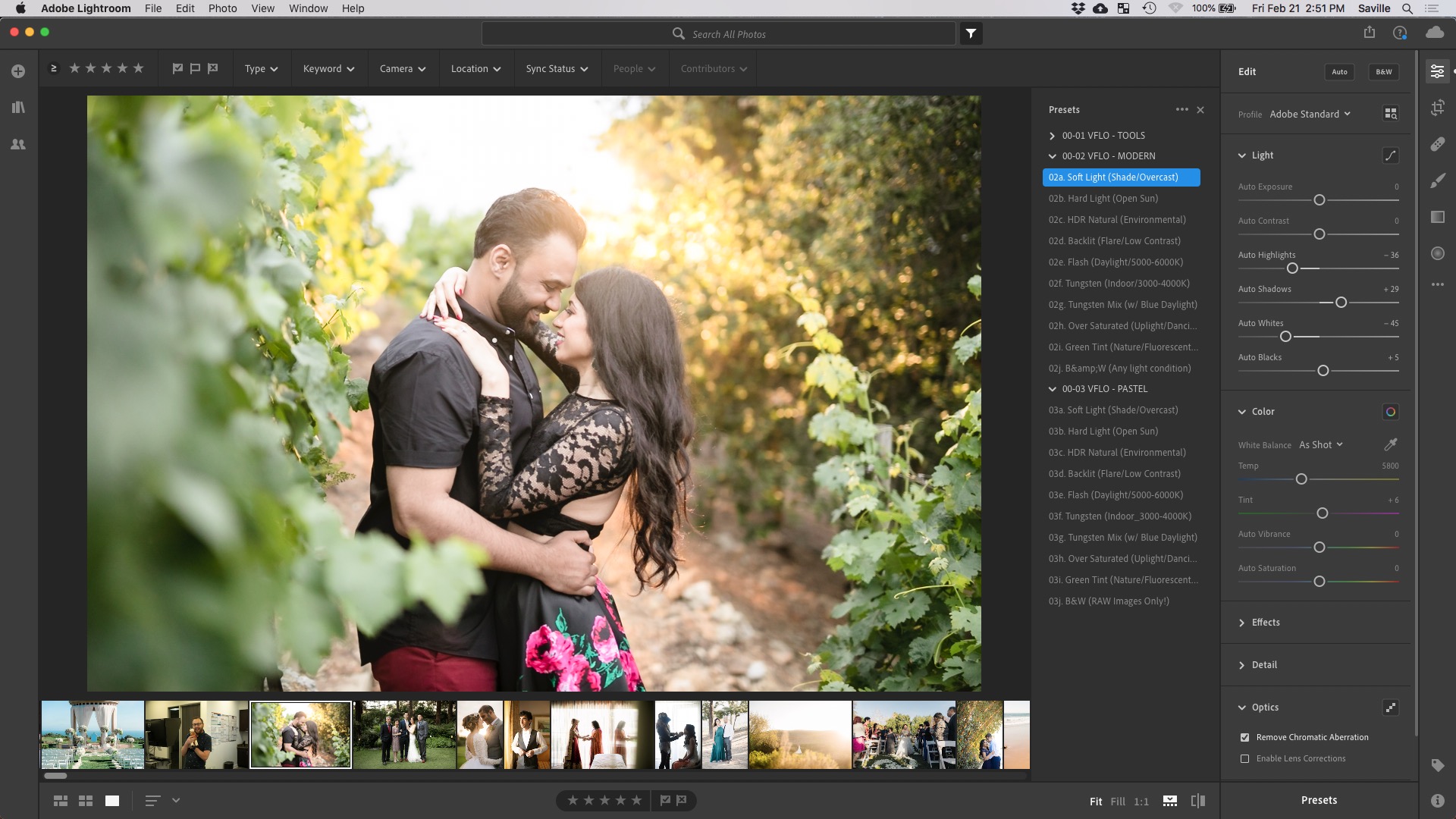Open the filter Type dropdown
Screen dimensions: 1456x819
[x=261, y=68]
